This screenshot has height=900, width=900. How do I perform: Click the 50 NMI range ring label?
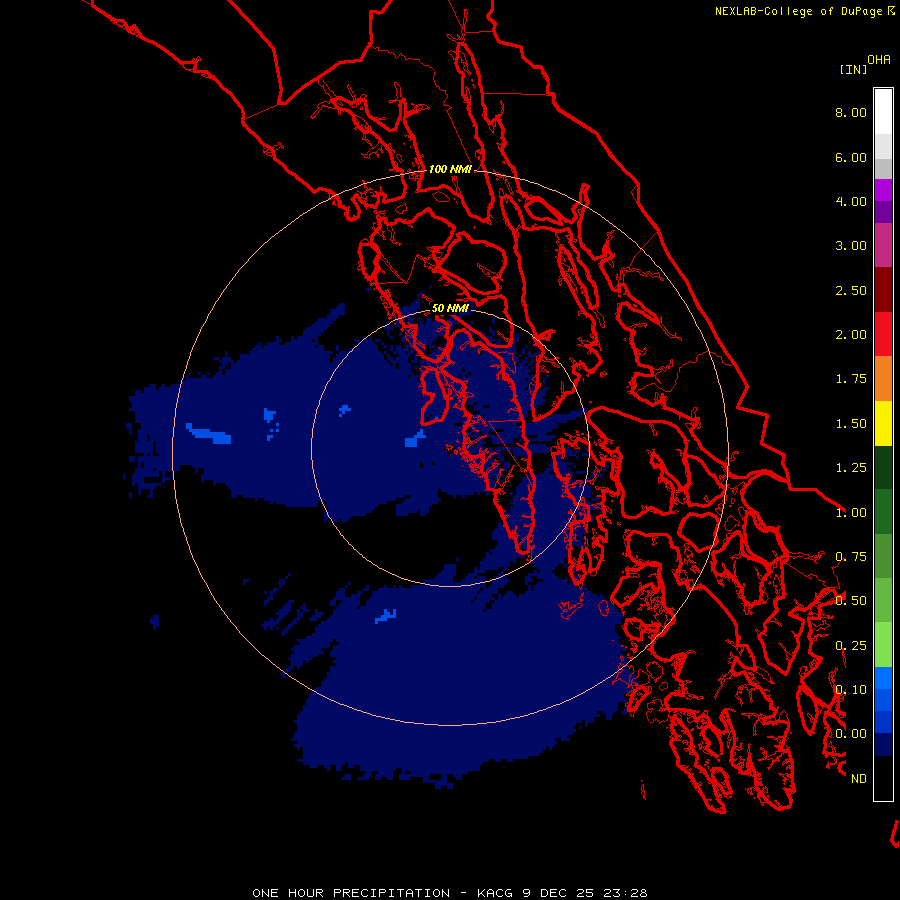450,309
